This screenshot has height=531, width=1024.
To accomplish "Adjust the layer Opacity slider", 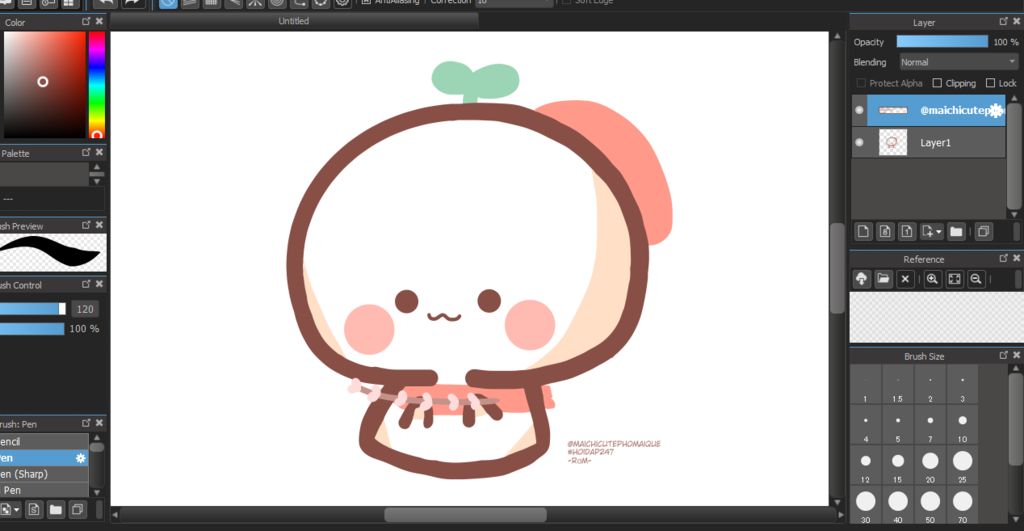I will pyautogui.click(x=942, y=41).
